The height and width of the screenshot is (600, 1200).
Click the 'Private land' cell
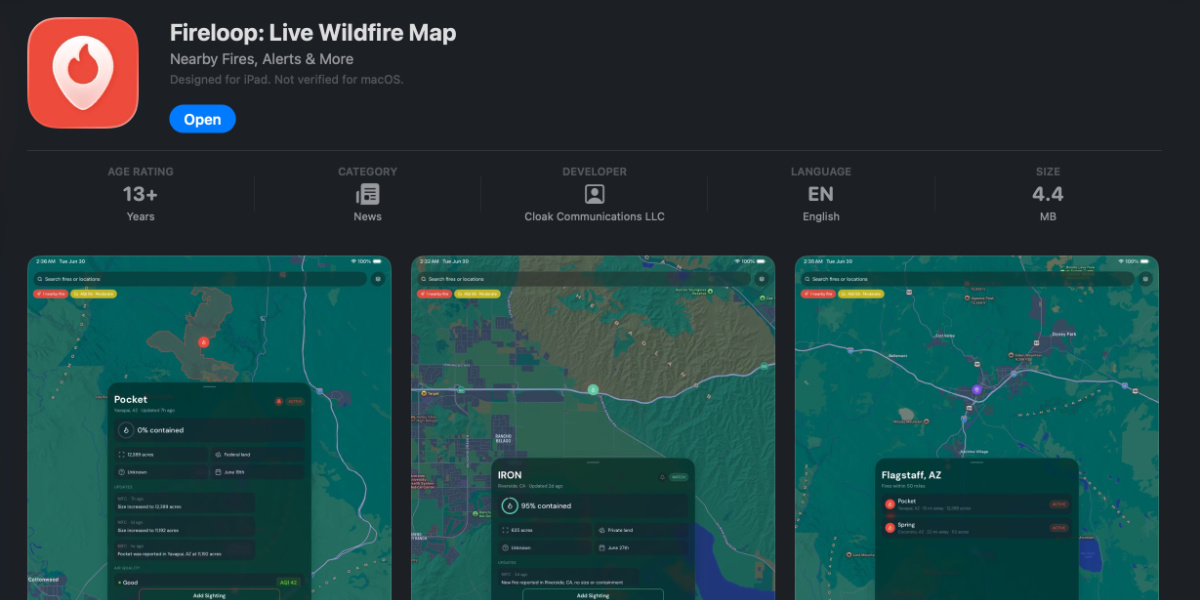641,530
